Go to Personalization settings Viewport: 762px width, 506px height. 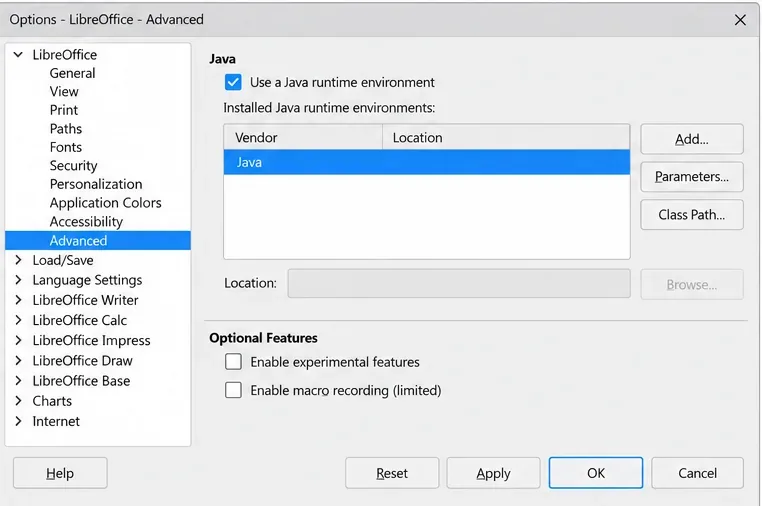point(96,184)
